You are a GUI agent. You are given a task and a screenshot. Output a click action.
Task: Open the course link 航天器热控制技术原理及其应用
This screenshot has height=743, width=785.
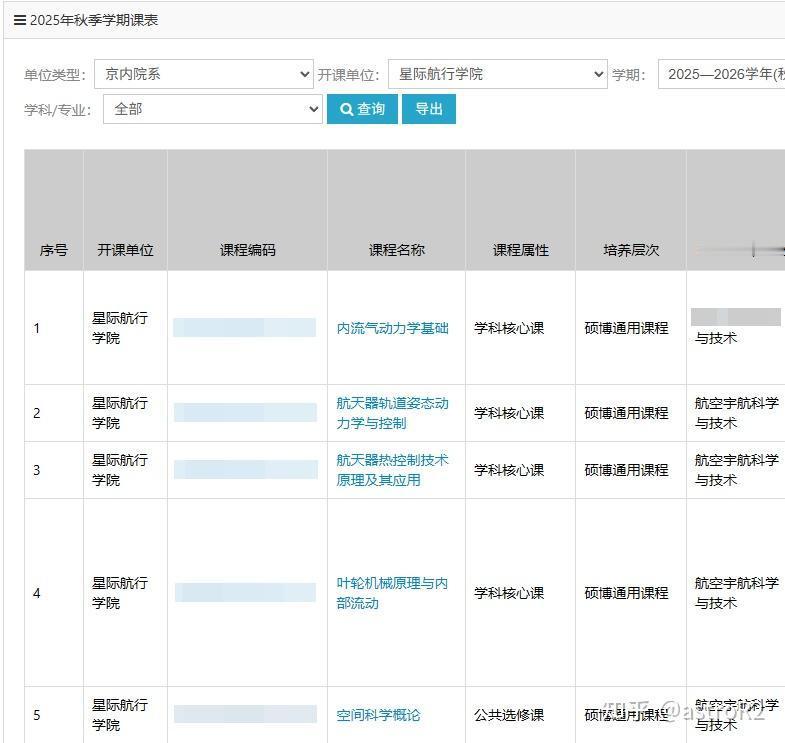(x=392, y=470)
